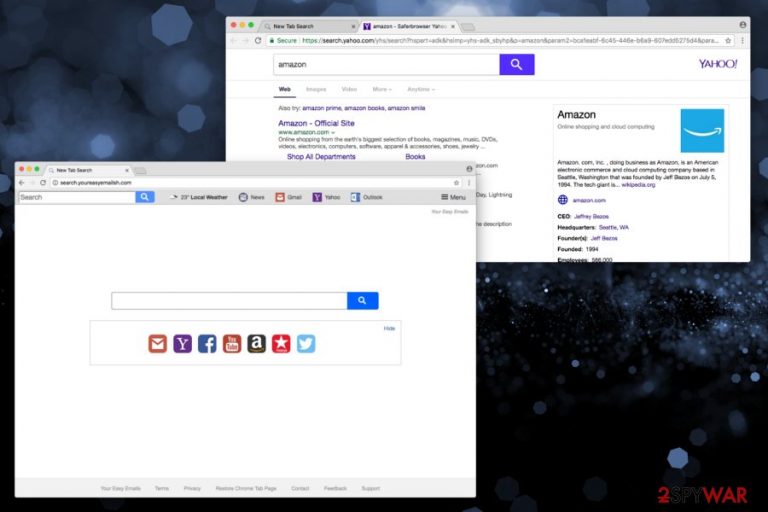The height and width of the screenshot is (512, 768).
Task: Click amazon smile suggestion in Also try
Action: 407,108
